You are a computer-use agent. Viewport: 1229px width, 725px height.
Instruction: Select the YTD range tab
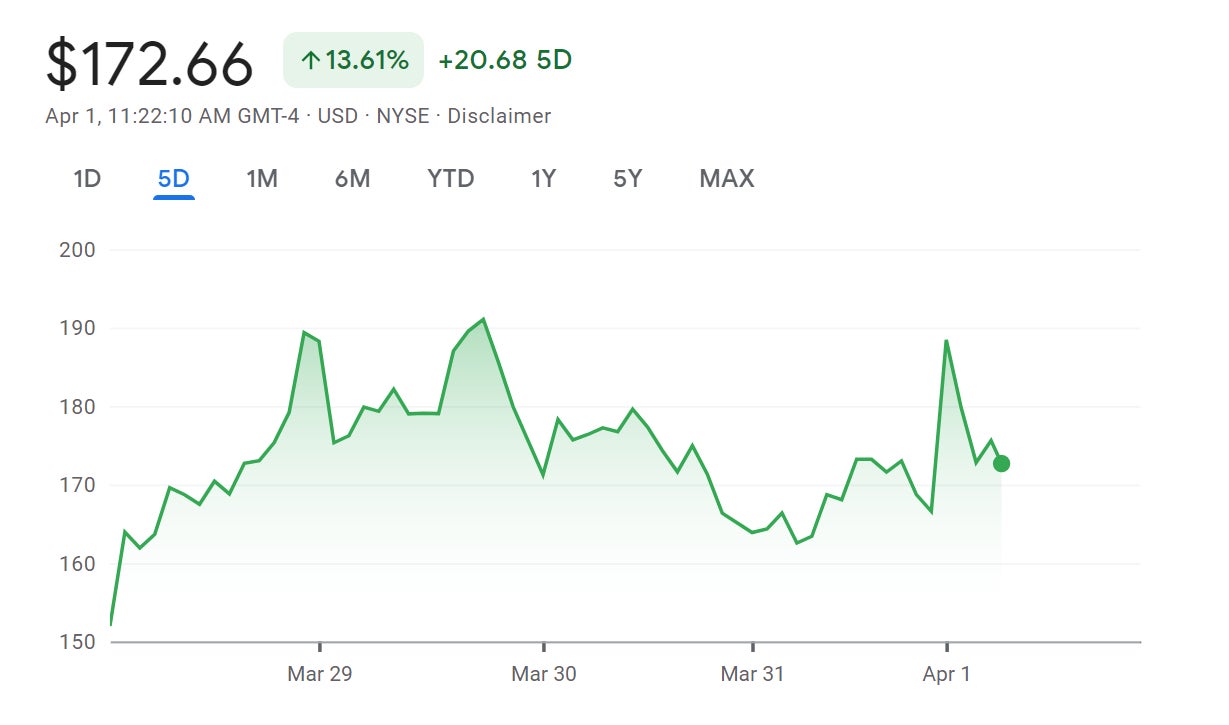click(450, 179)
